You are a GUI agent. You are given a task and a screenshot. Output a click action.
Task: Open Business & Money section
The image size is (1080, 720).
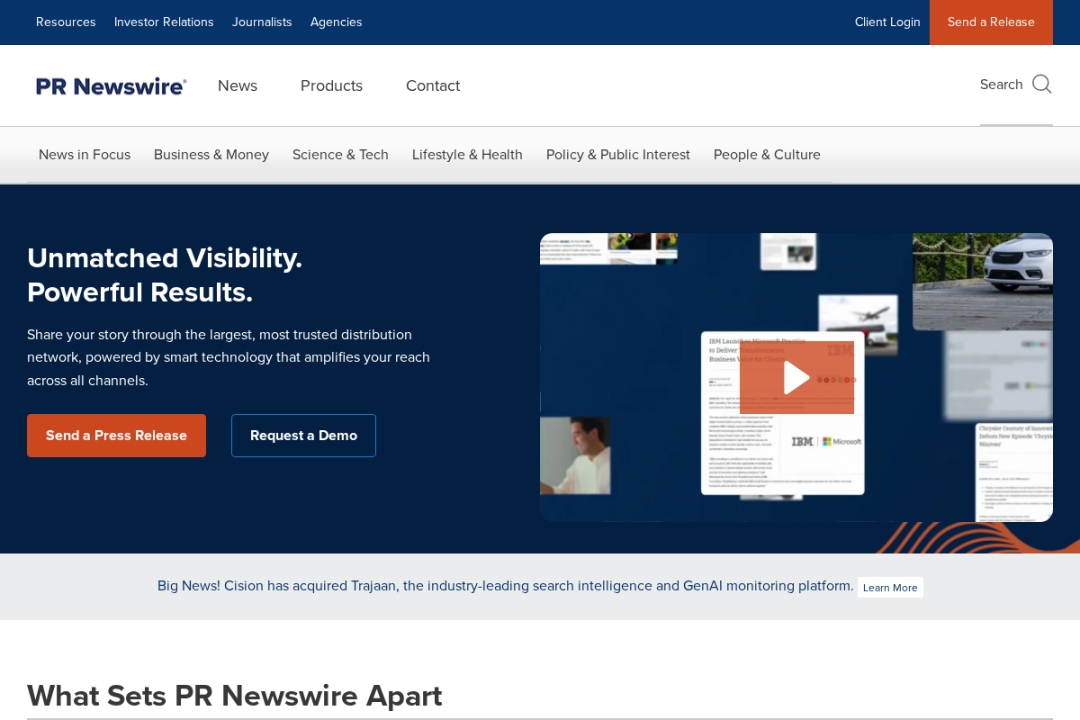pos(211,155)
